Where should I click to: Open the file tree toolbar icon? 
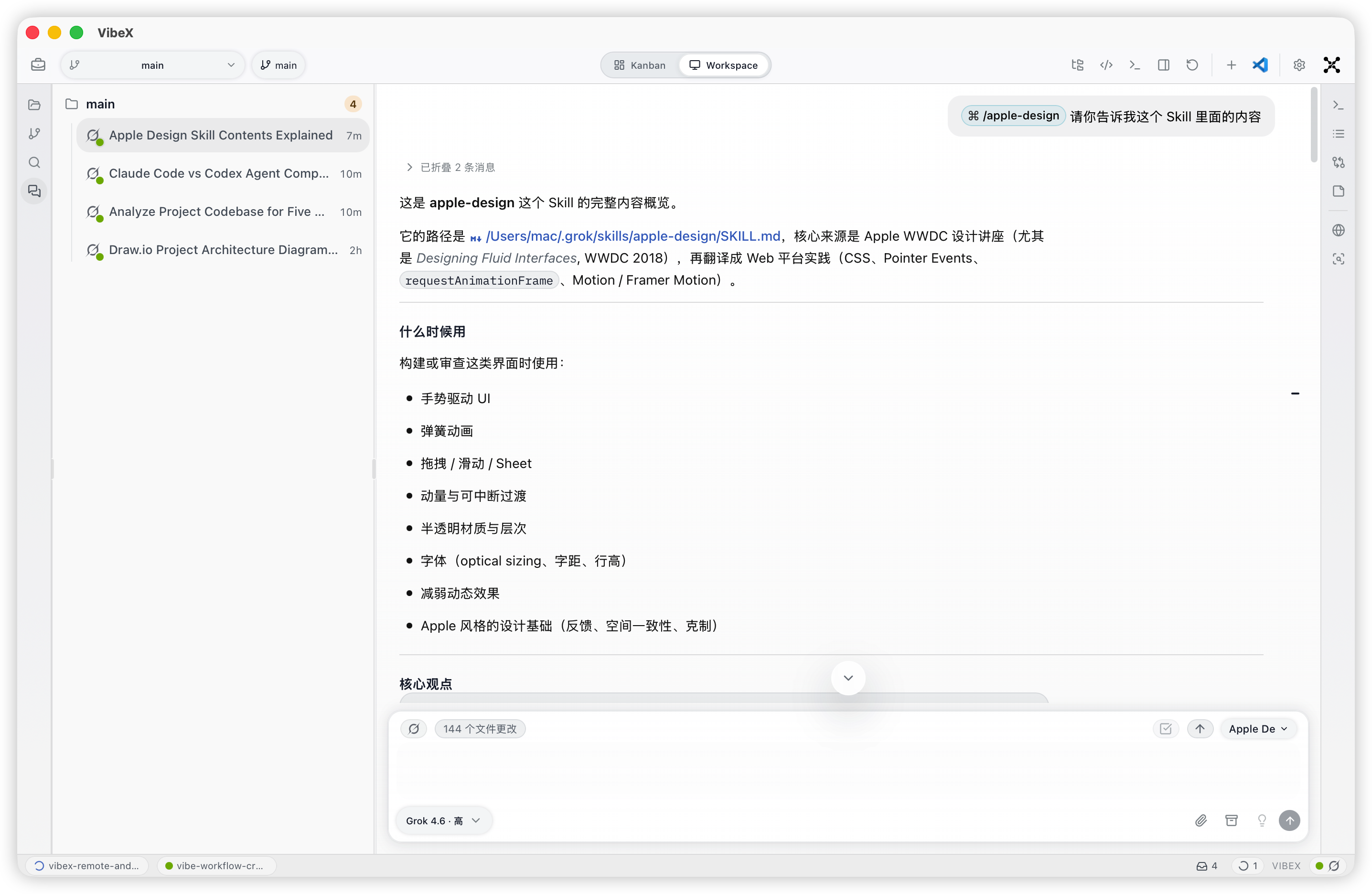(x=1077, y=64)
